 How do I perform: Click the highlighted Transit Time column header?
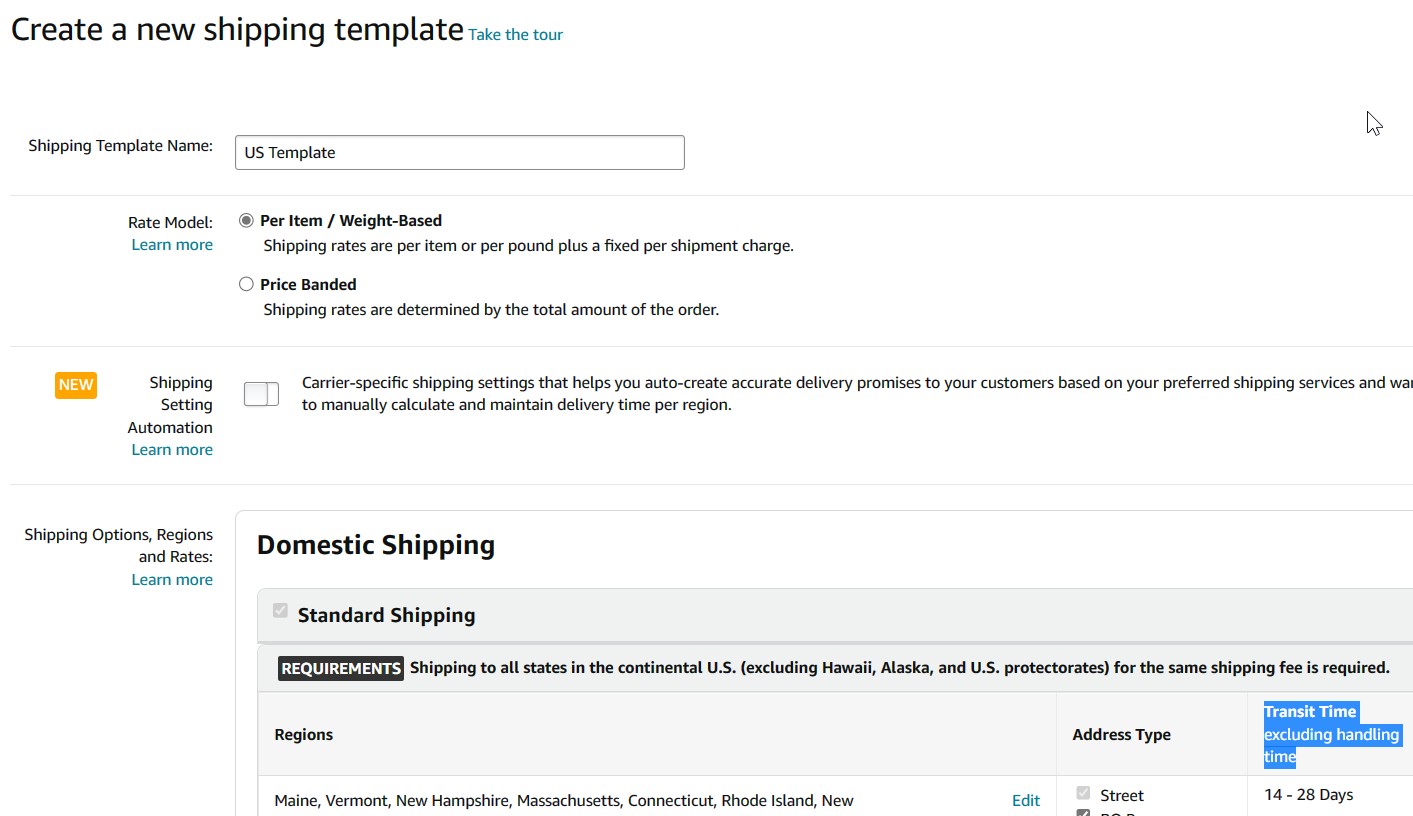pos(1331,734)
